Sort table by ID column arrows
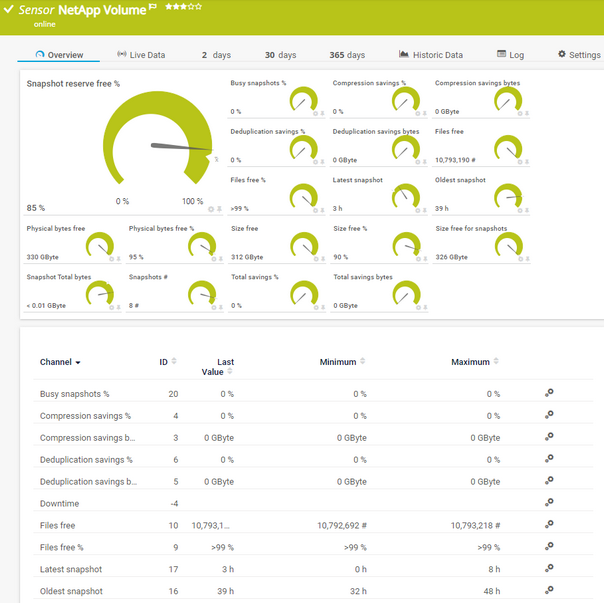This screenshot has width=604, height=603. point(174,361)
